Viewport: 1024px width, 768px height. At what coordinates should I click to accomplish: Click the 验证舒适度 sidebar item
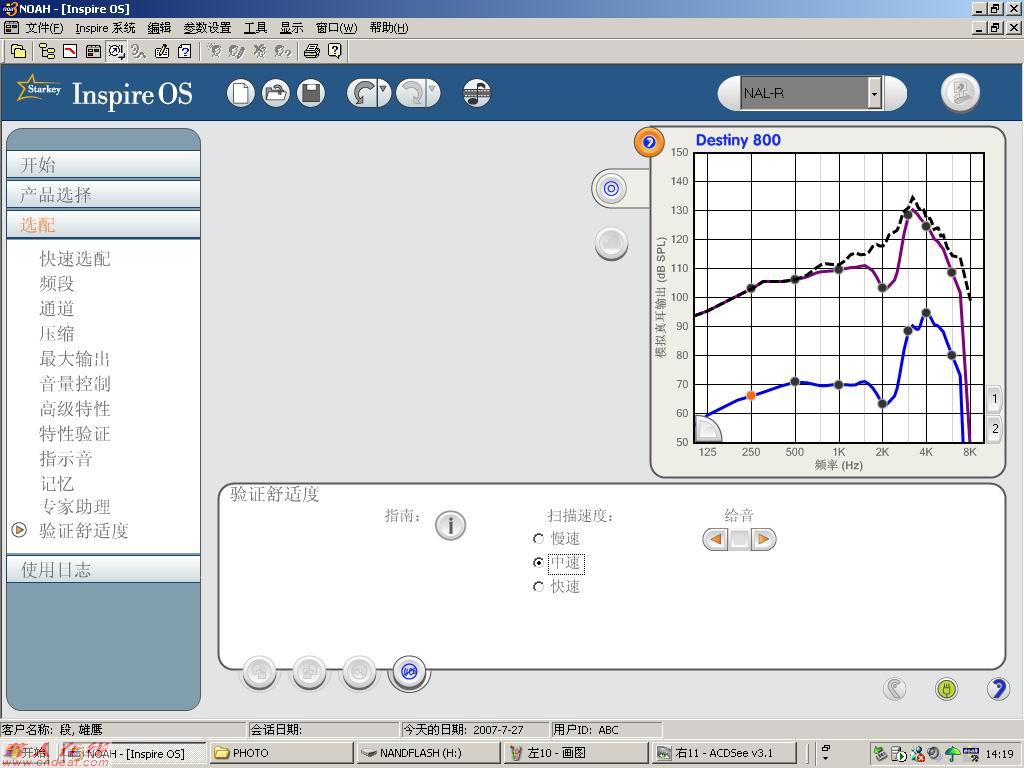(x=84, y=531)
